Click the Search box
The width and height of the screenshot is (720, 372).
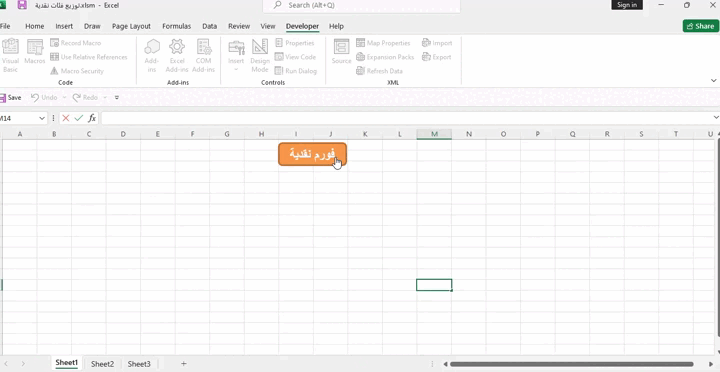[361, 6]
